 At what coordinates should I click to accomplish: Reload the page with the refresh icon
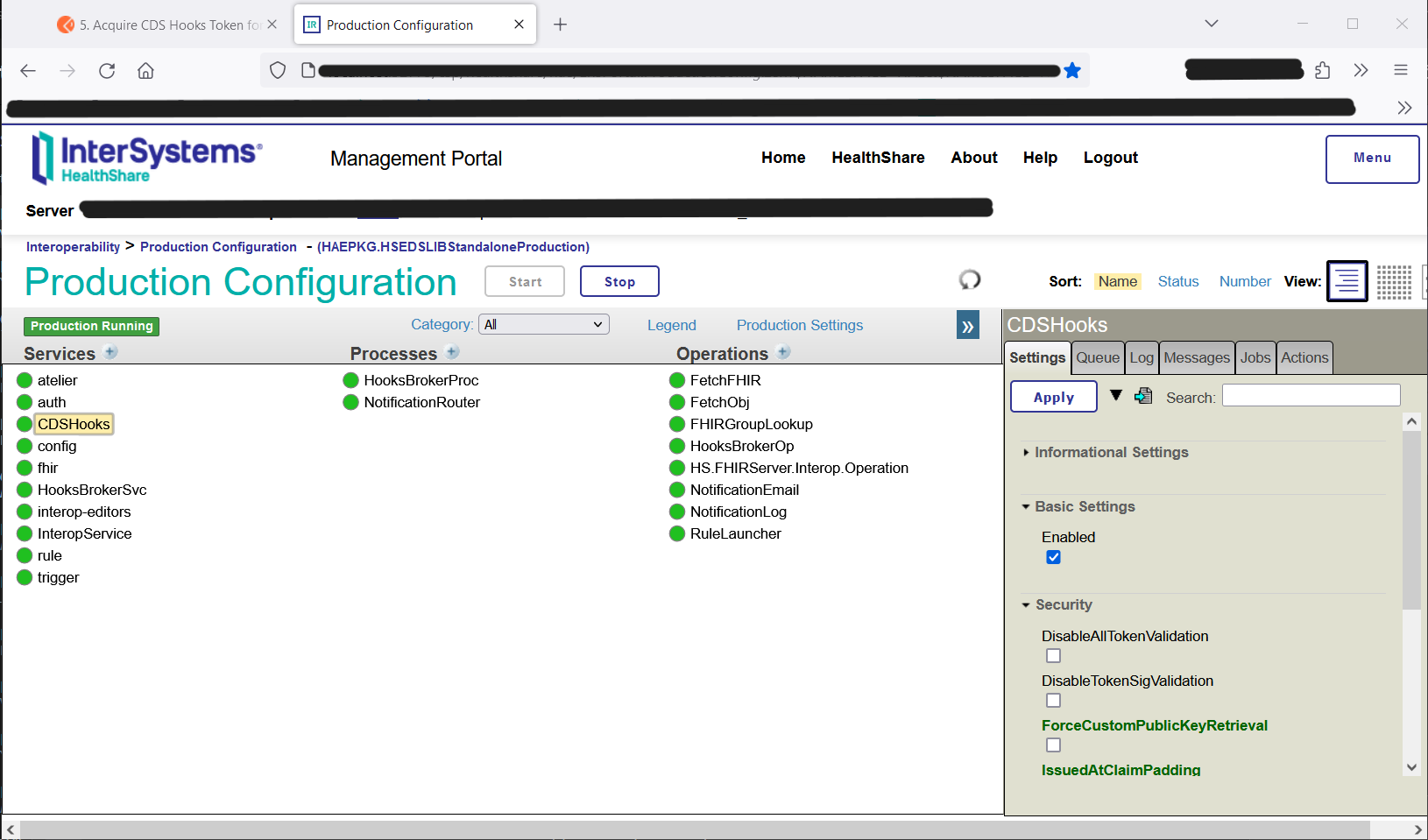107,71
